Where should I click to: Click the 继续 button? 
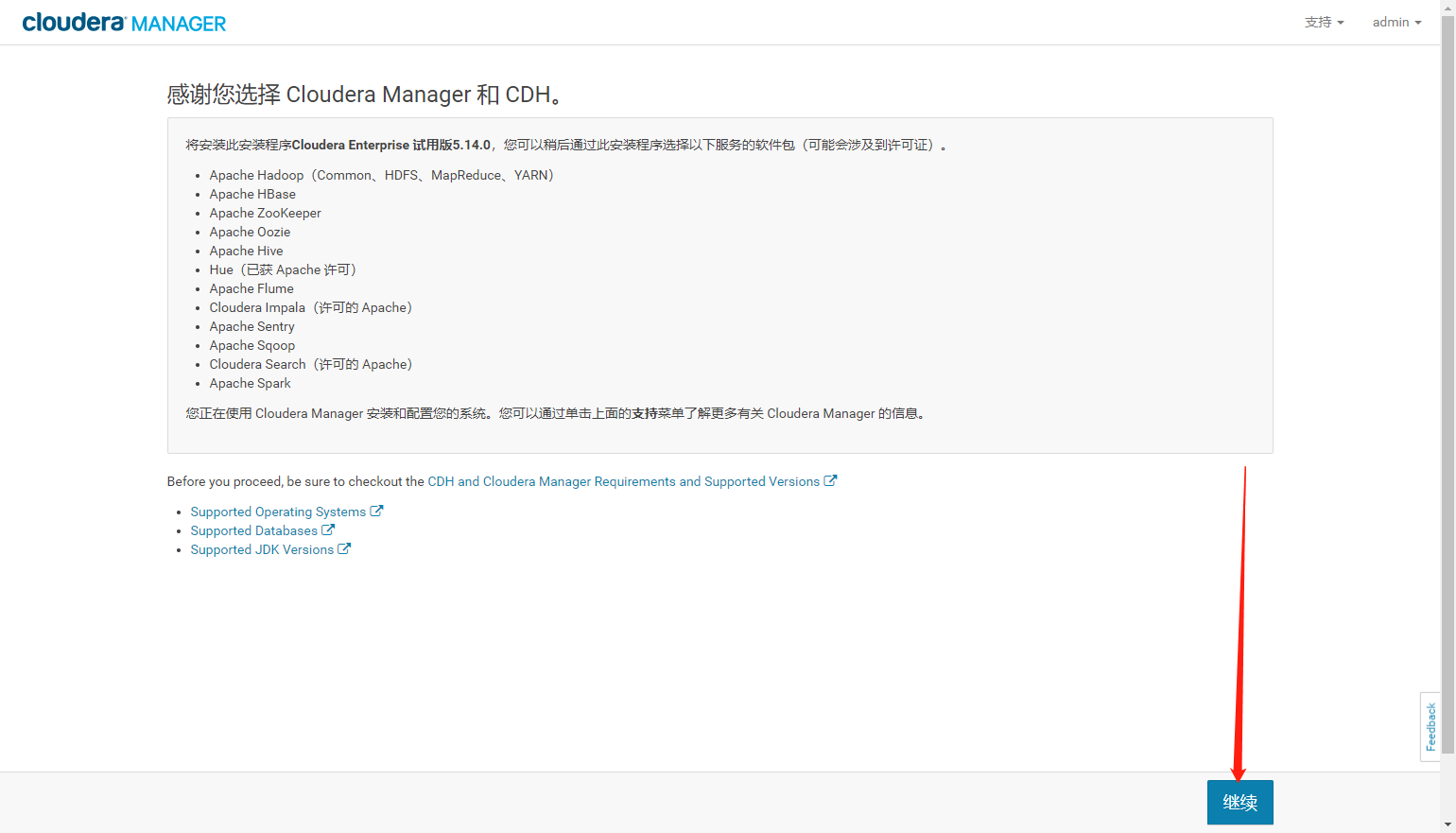coord(1239,802)
